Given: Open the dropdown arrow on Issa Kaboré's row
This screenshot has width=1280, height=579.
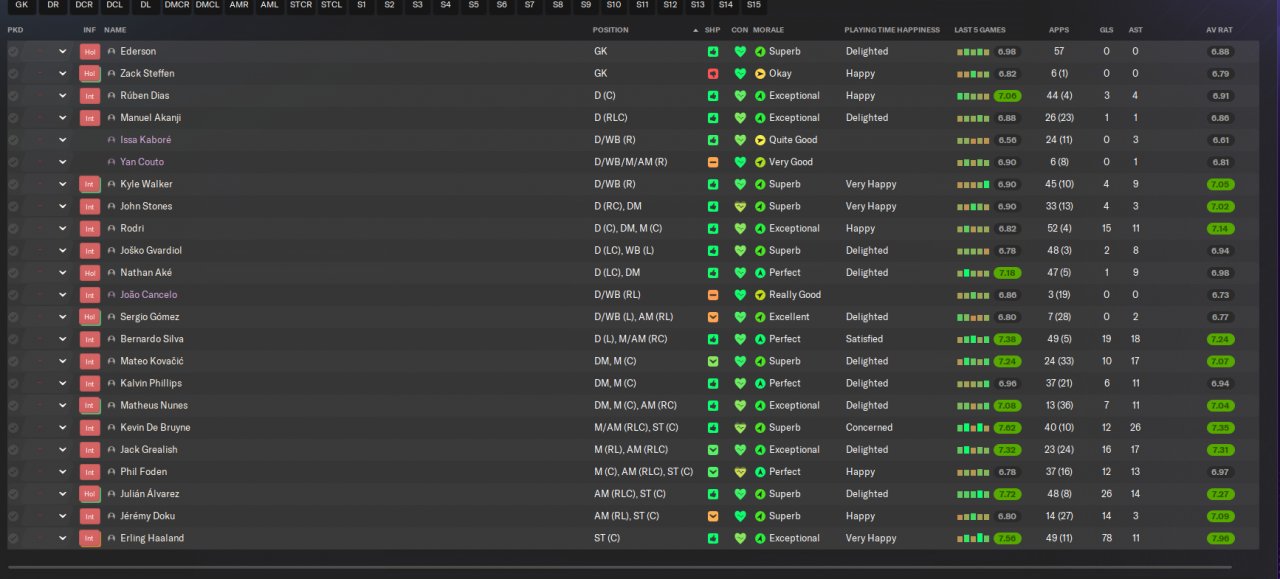Looking at the screenshot, I should pos(62,140).
